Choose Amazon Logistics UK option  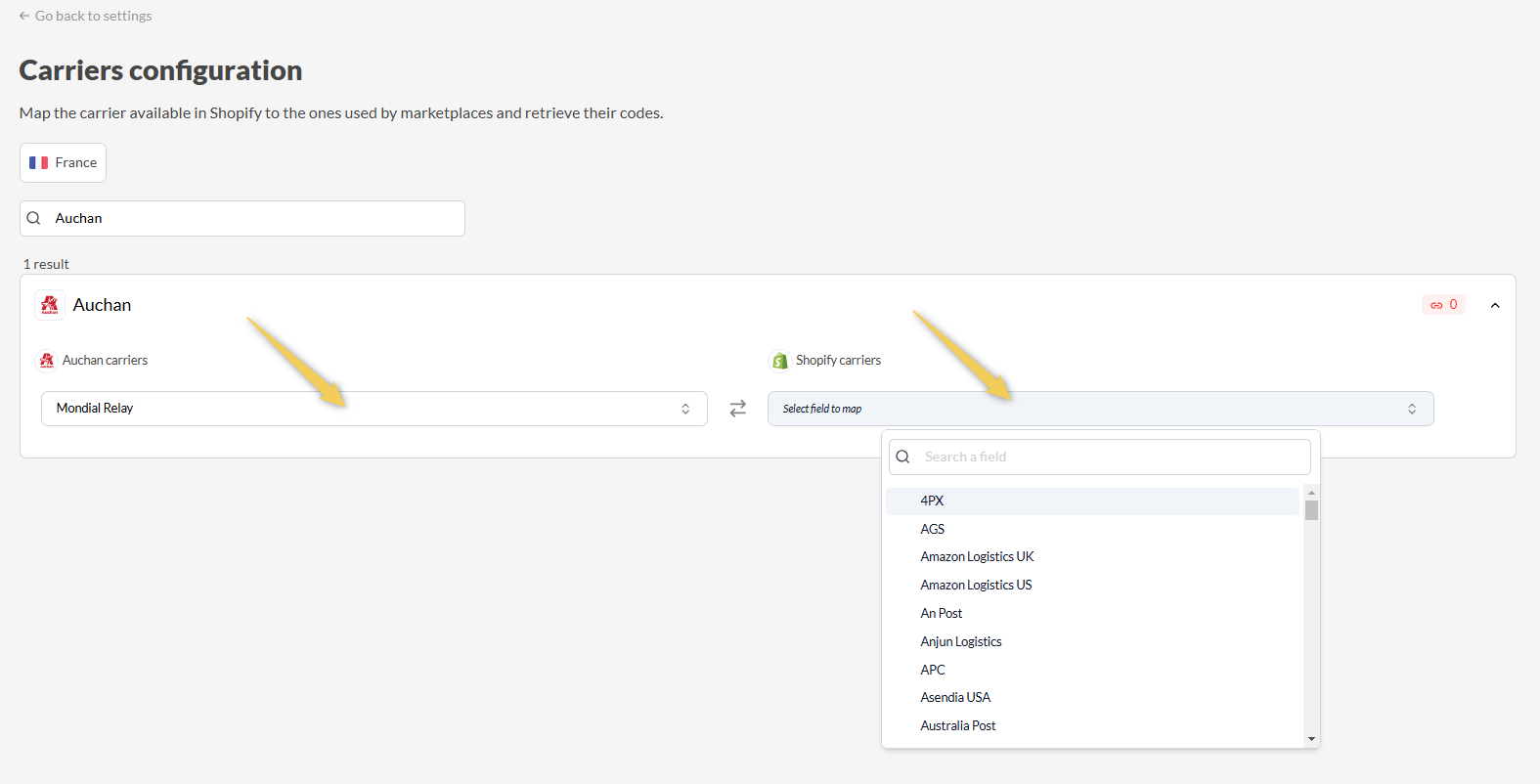(977, 557)
